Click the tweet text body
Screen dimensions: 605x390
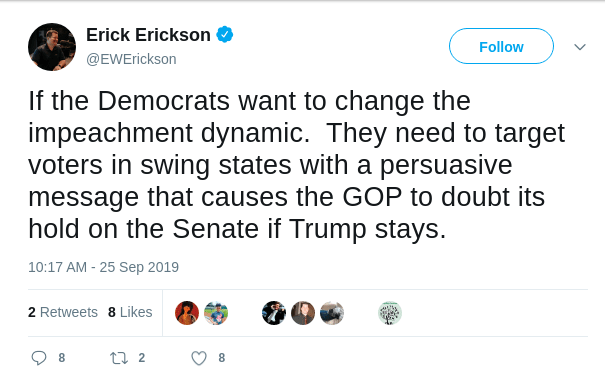tap(297, 165)
